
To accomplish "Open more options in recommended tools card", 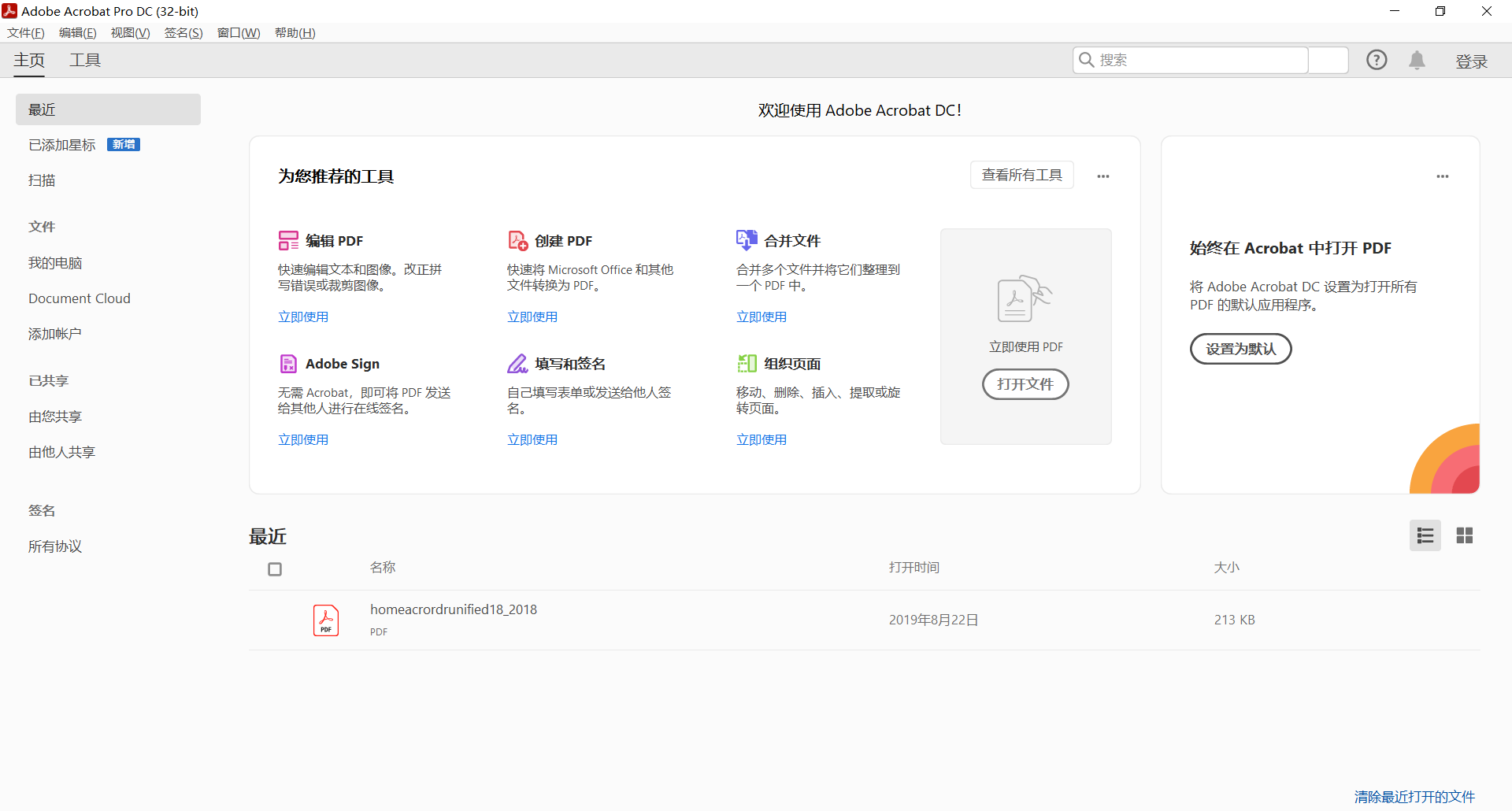I will (1103, 176).
